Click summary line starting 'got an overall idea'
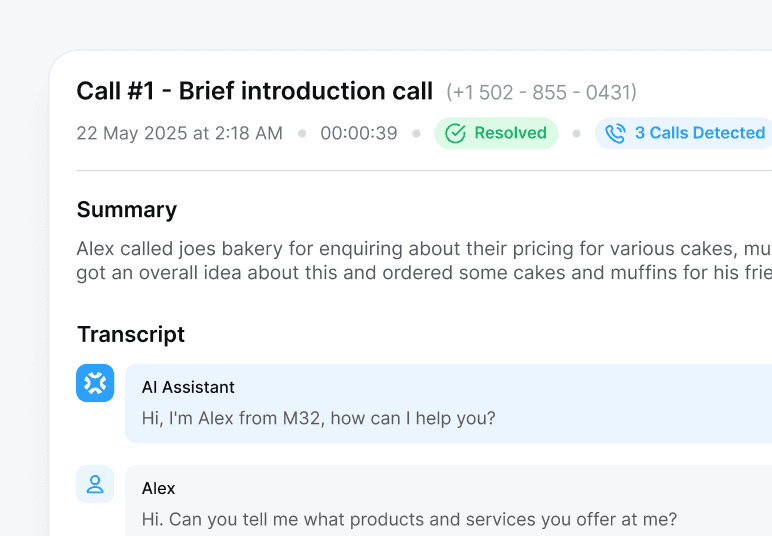Image resolution: width=772 pixels, height=536 pixels. 420,272
